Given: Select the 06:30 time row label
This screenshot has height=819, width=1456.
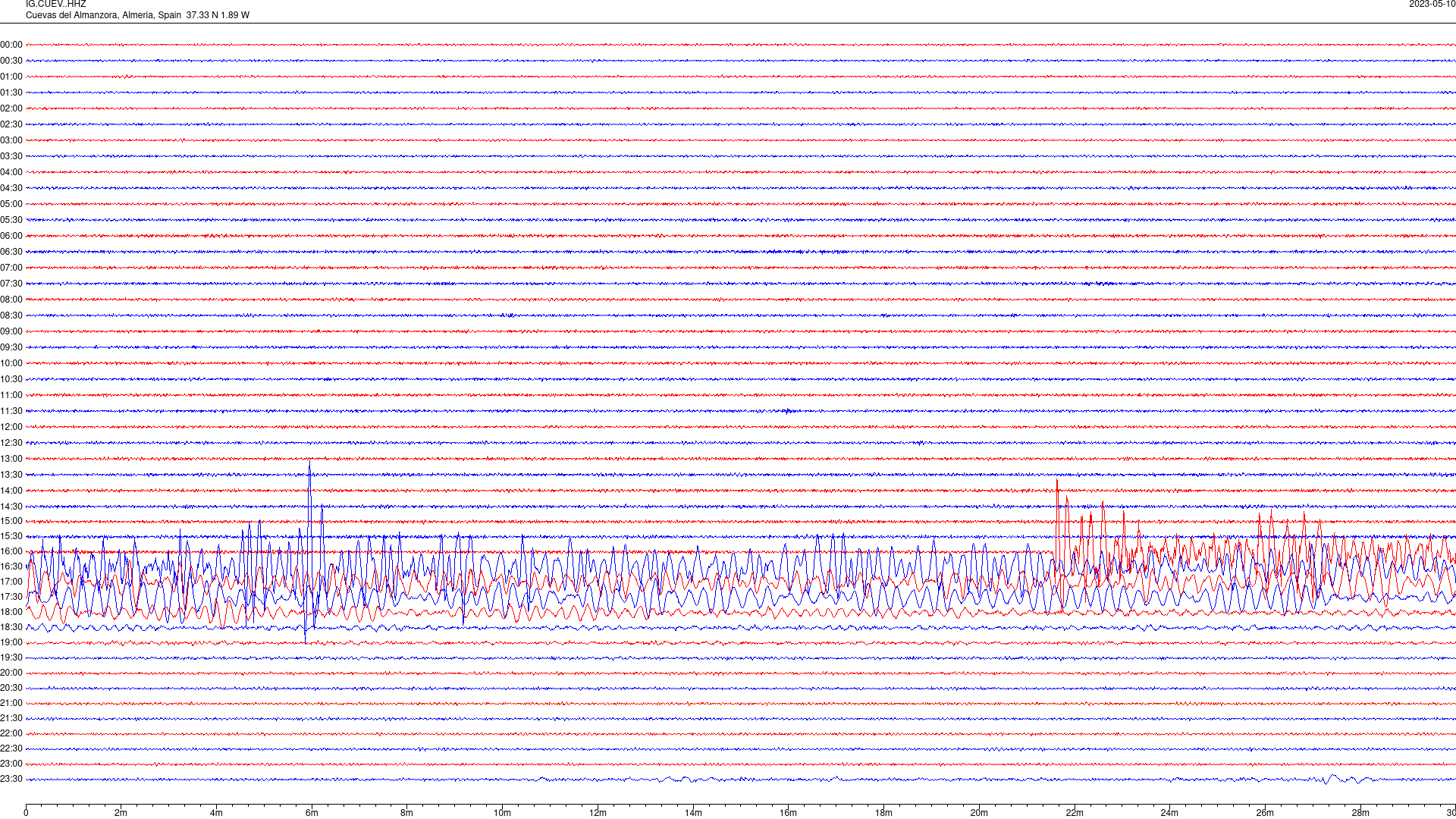Looking at the screenshot, I should [x=11, y=252].
